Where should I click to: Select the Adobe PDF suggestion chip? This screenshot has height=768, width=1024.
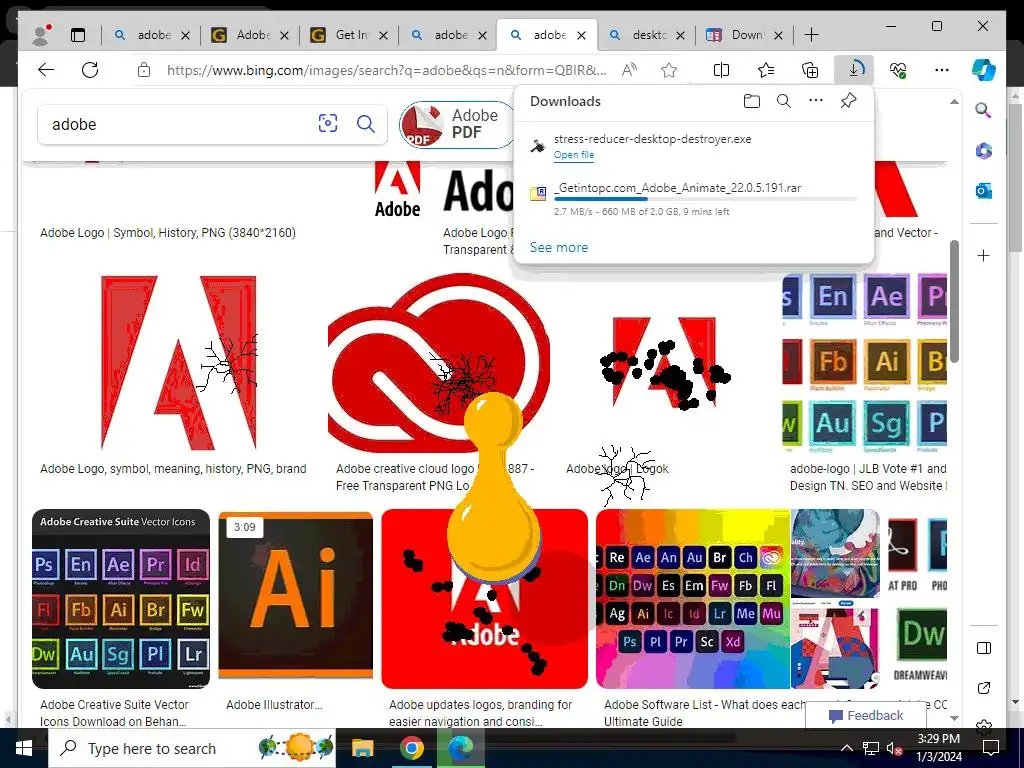[458, 124]
